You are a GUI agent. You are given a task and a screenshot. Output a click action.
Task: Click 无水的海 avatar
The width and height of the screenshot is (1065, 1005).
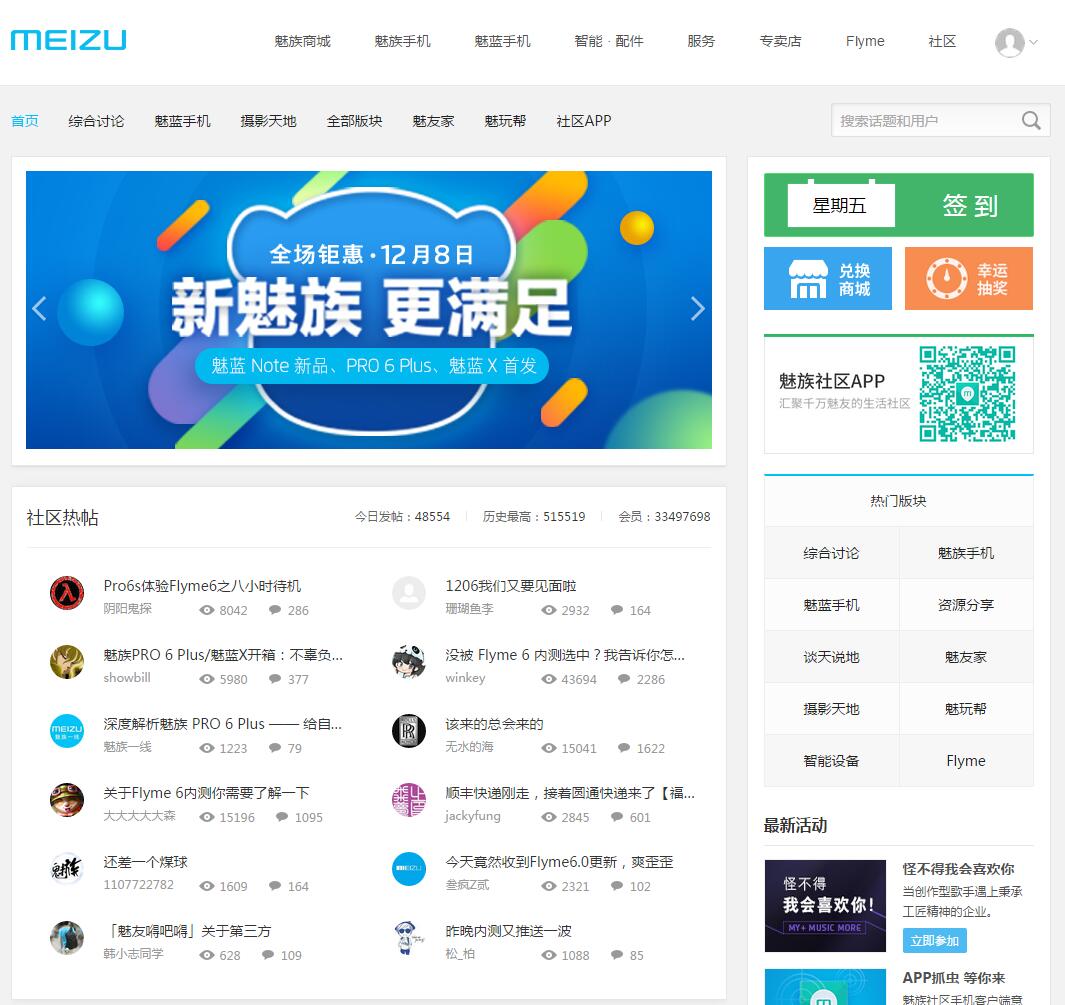coord(409,731)
